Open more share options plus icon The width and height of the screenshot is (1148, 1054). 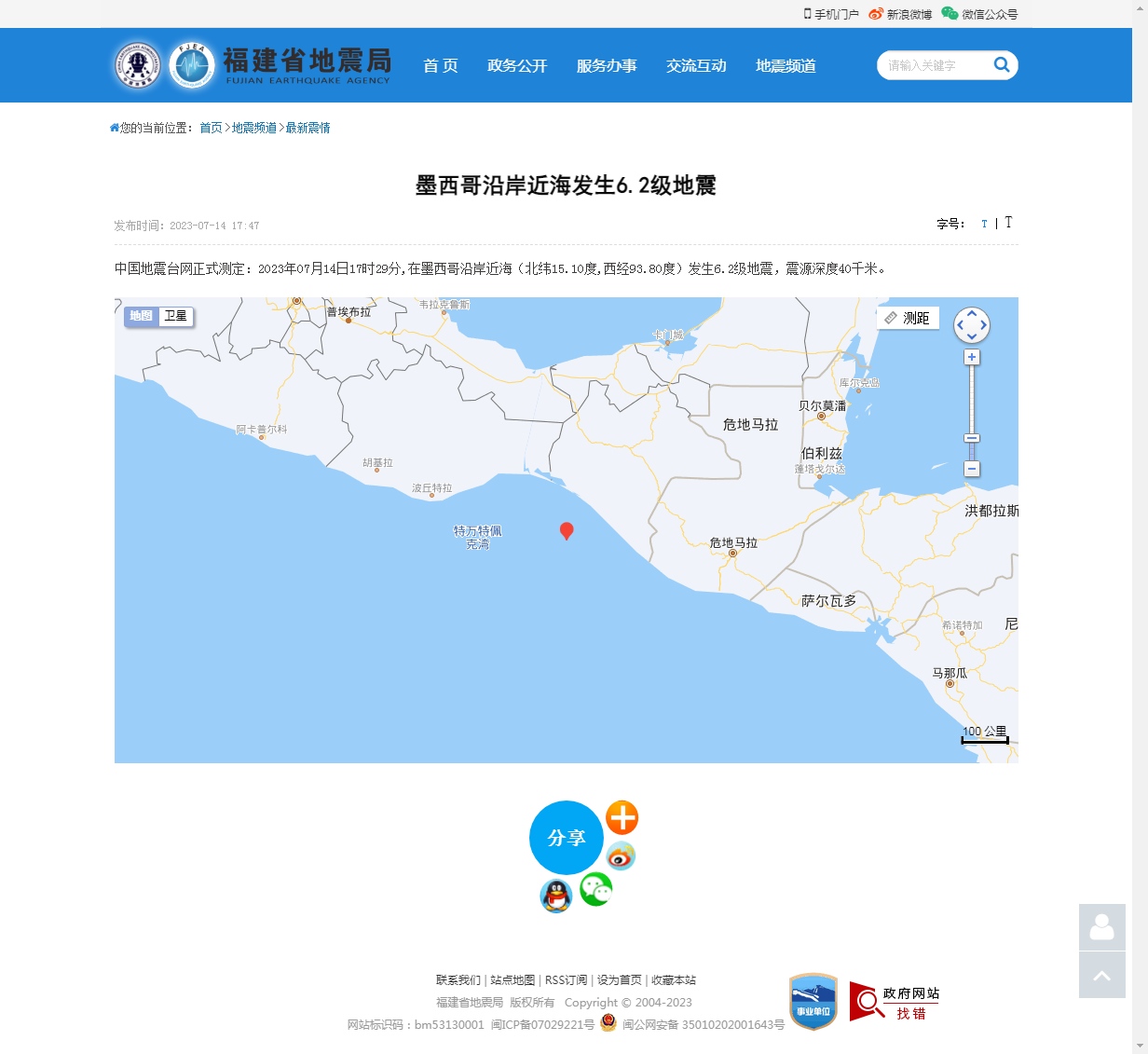[622, 817]
